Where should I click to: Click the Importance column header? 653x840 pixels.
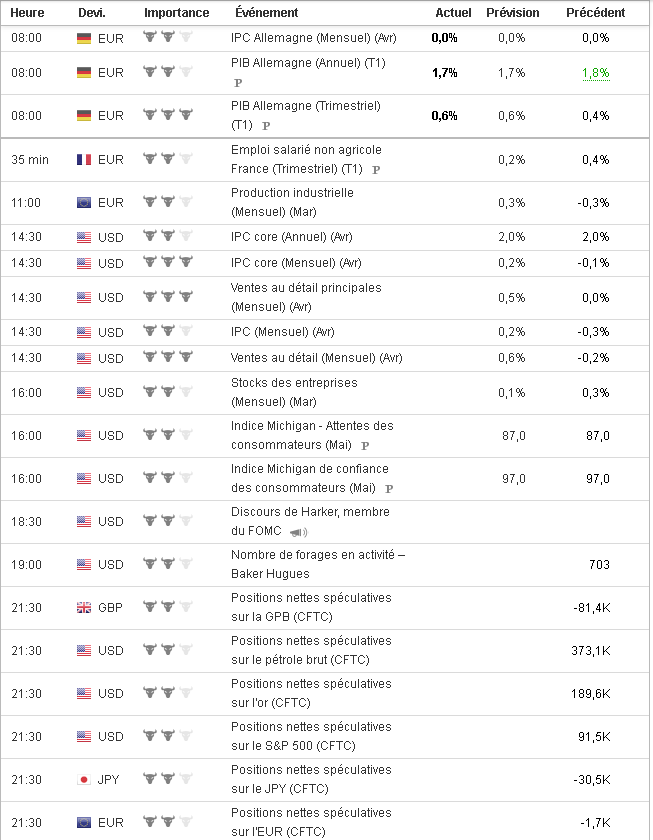pyautogui.click(x=176, y=13)
